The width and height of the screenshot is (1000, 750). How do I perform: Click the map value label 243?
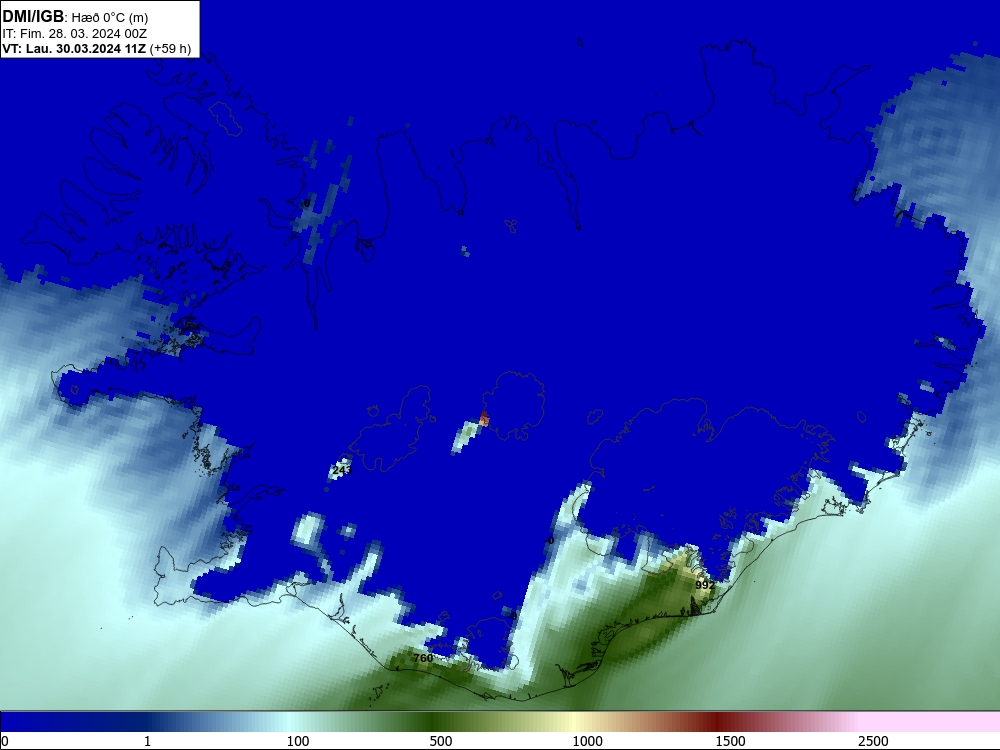point(342,470)
